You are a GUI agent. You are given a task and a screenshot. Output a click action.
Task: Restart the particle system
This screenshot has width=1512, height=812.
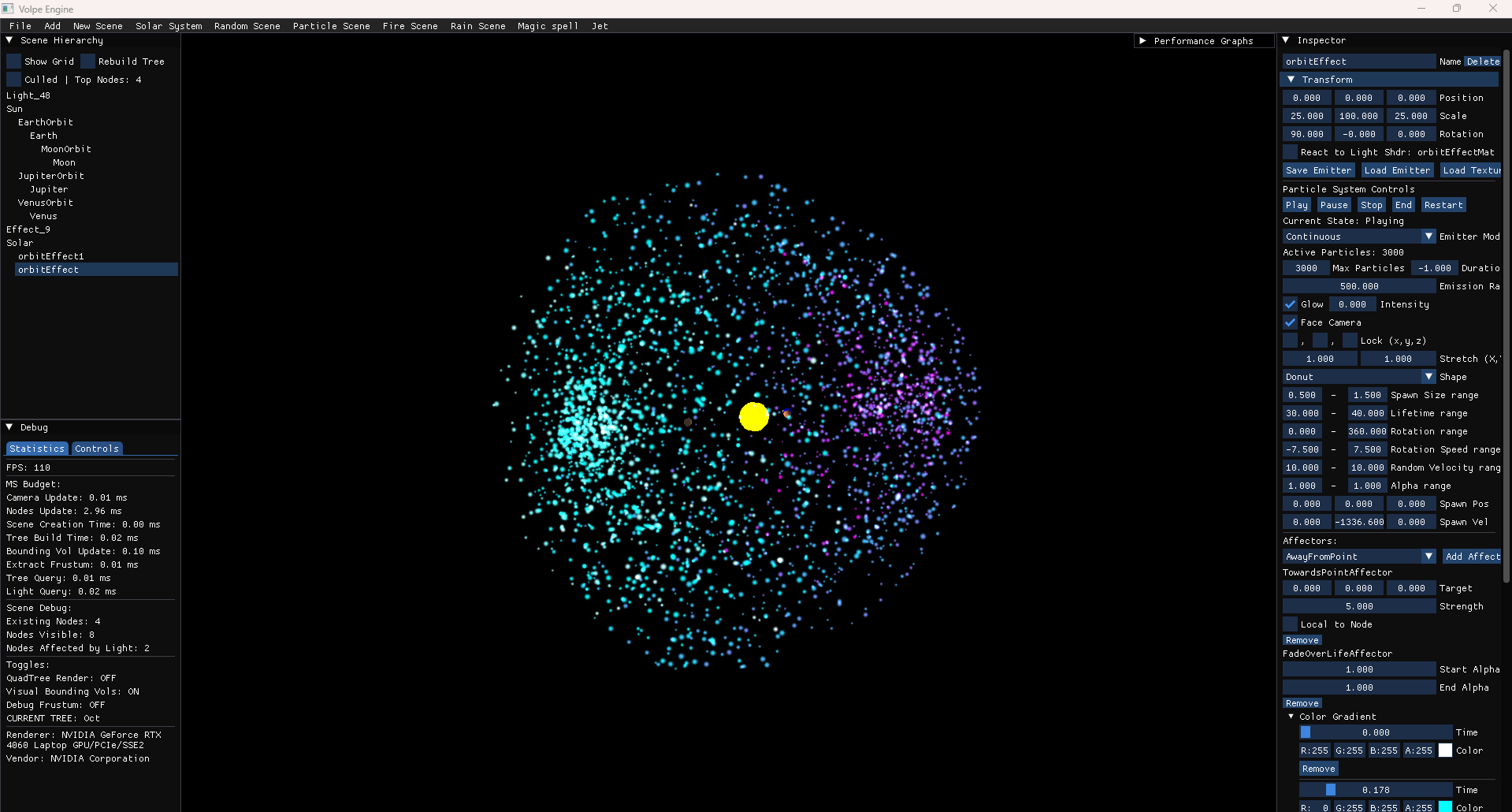click(1443, 204)
